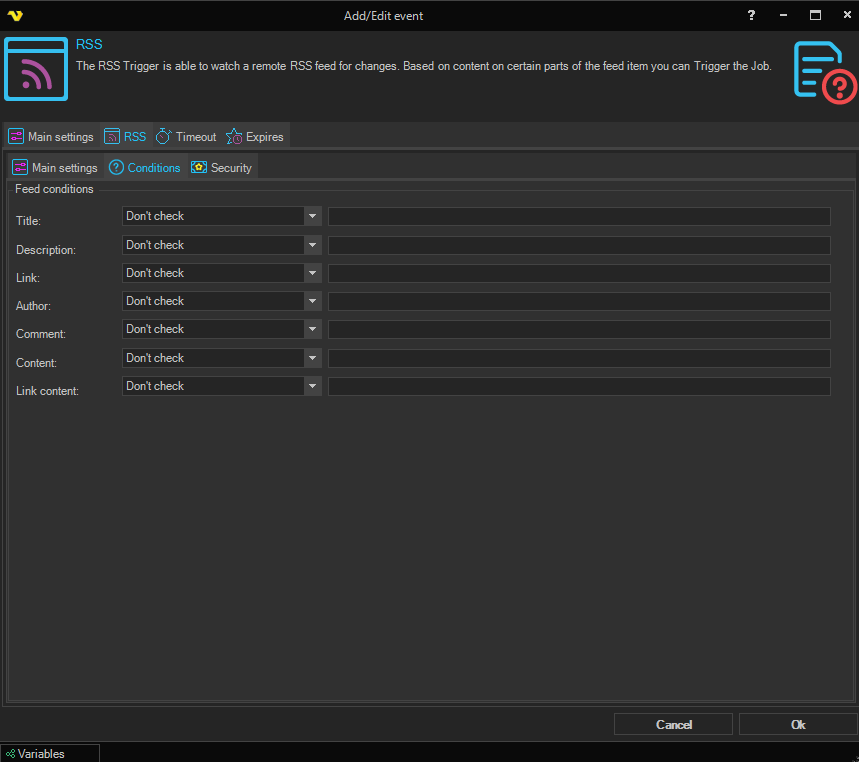Click the title bar help question mark
This screenshot has width=859, height=762.
click(751, 15)
